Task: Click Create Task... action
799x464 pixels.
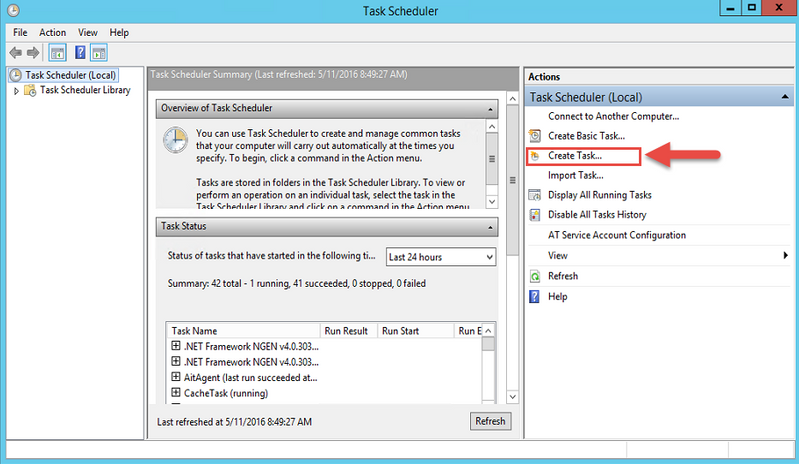Action: click(575, 156)
